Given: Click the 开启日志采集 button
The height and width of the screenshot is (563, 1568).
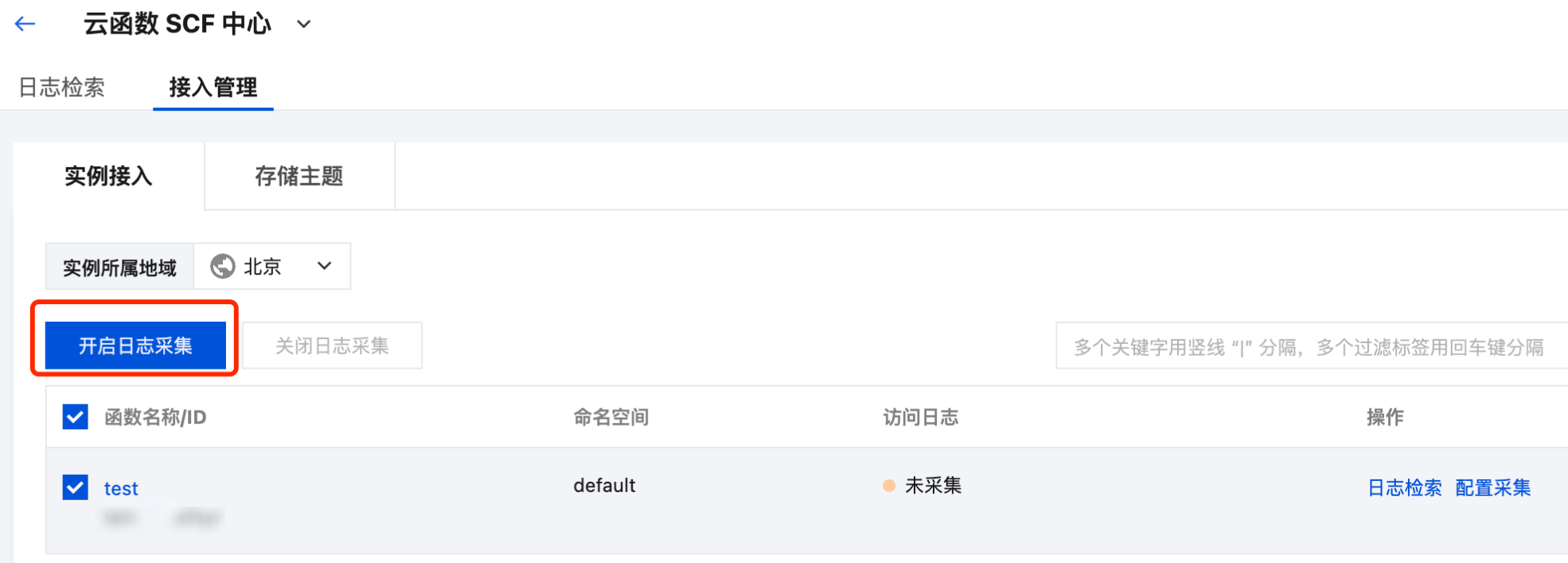Looking at the screenshot, I should (x=135, y=346).
